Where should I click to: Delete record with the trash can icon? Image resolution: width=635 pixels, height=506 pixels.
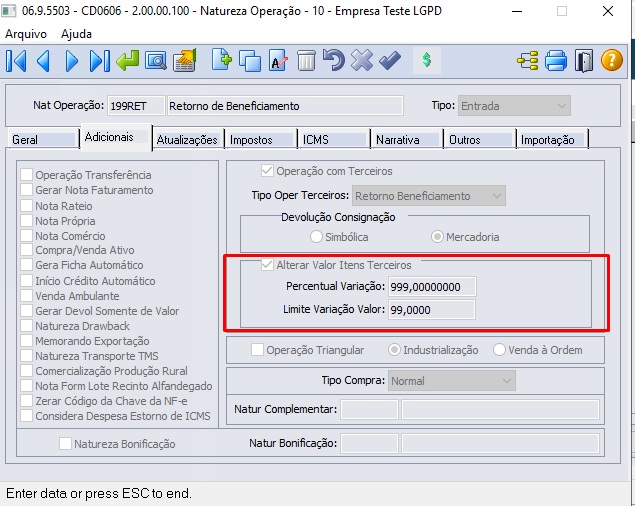click(x=306, y=61)
